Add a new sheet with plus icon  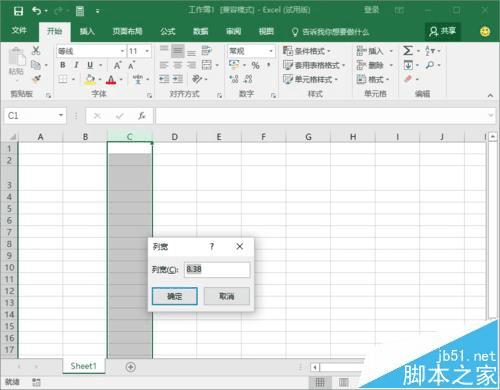(131, 367)
